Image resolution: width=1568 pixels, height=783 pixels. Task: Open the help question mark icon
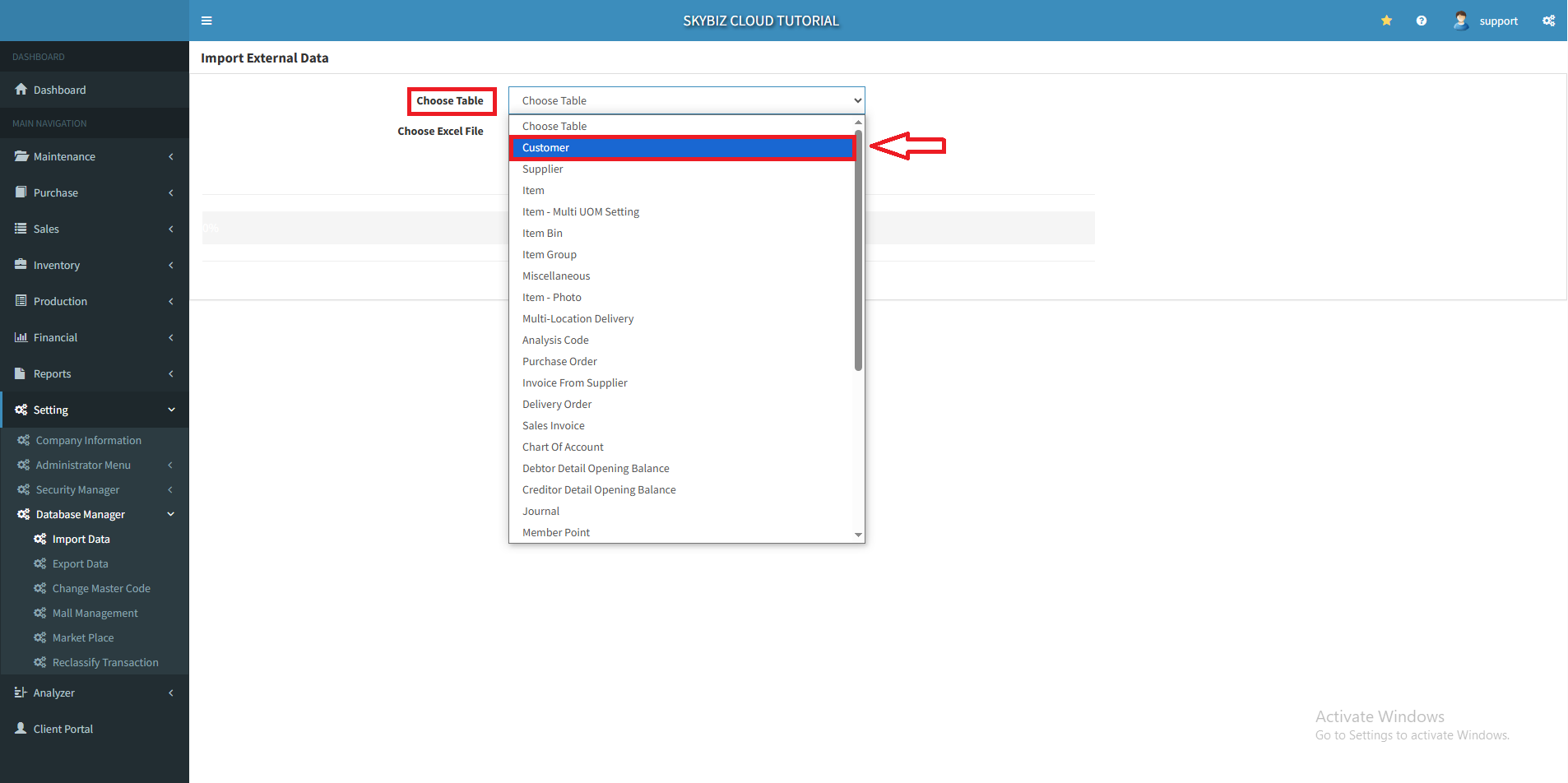tap(1421, 21)
